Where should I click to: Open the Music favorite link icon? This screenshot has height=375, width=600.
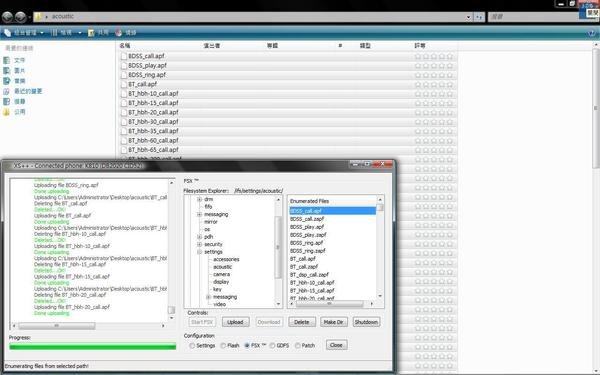pyautogui.click(x=7, y=81)
